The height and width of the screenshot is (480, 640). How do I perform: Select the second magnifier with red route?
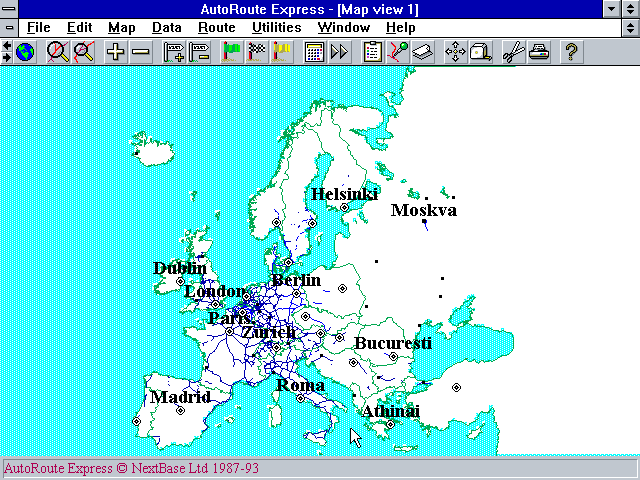coord(84,52)
